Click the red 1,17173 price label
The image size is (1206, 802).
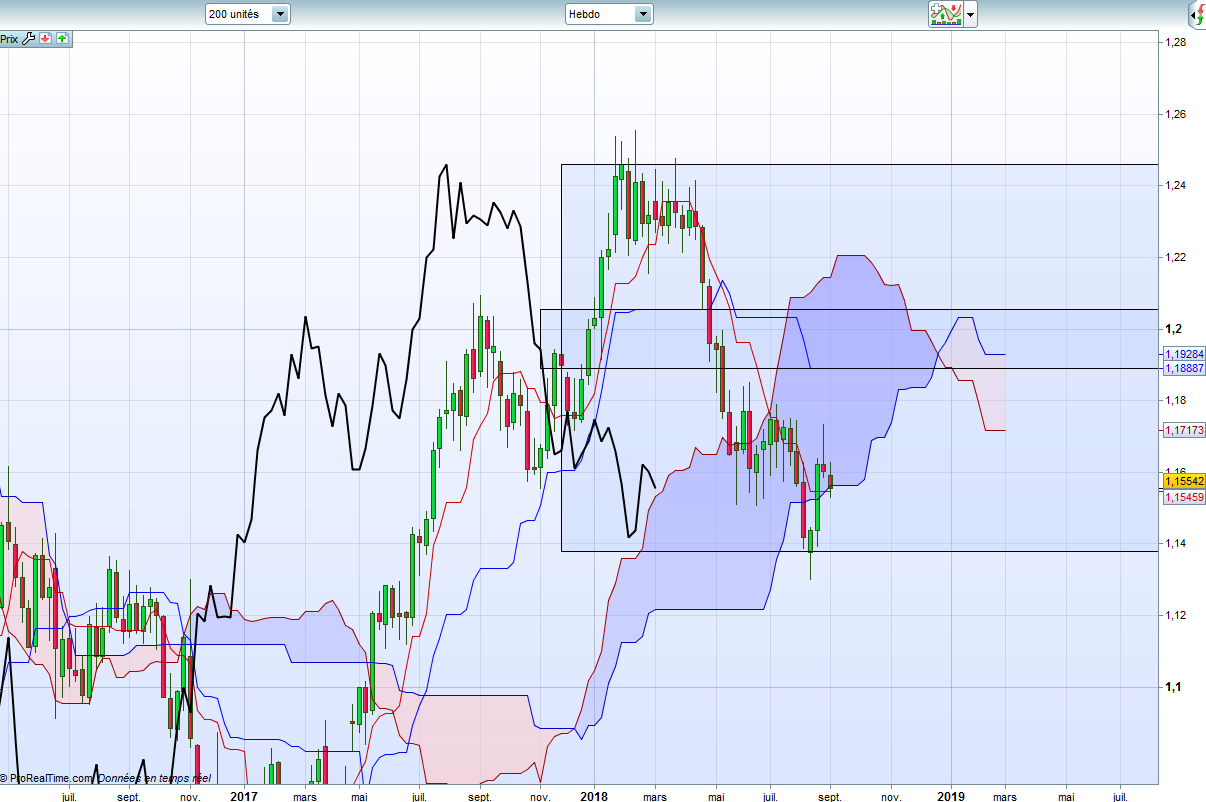(x=1183, y=430)
